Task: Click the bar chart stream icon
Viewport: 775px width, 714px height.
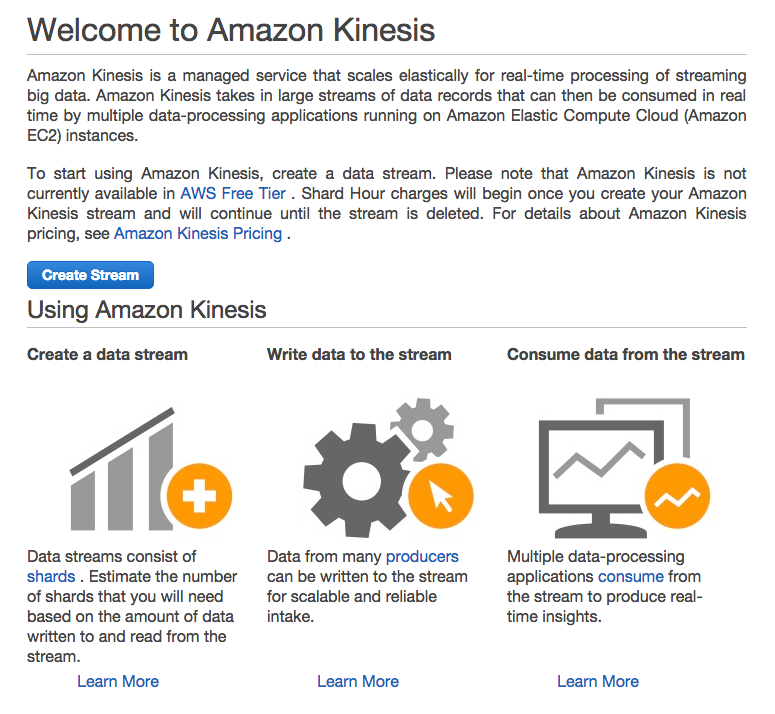Action: tap(122, 469)
